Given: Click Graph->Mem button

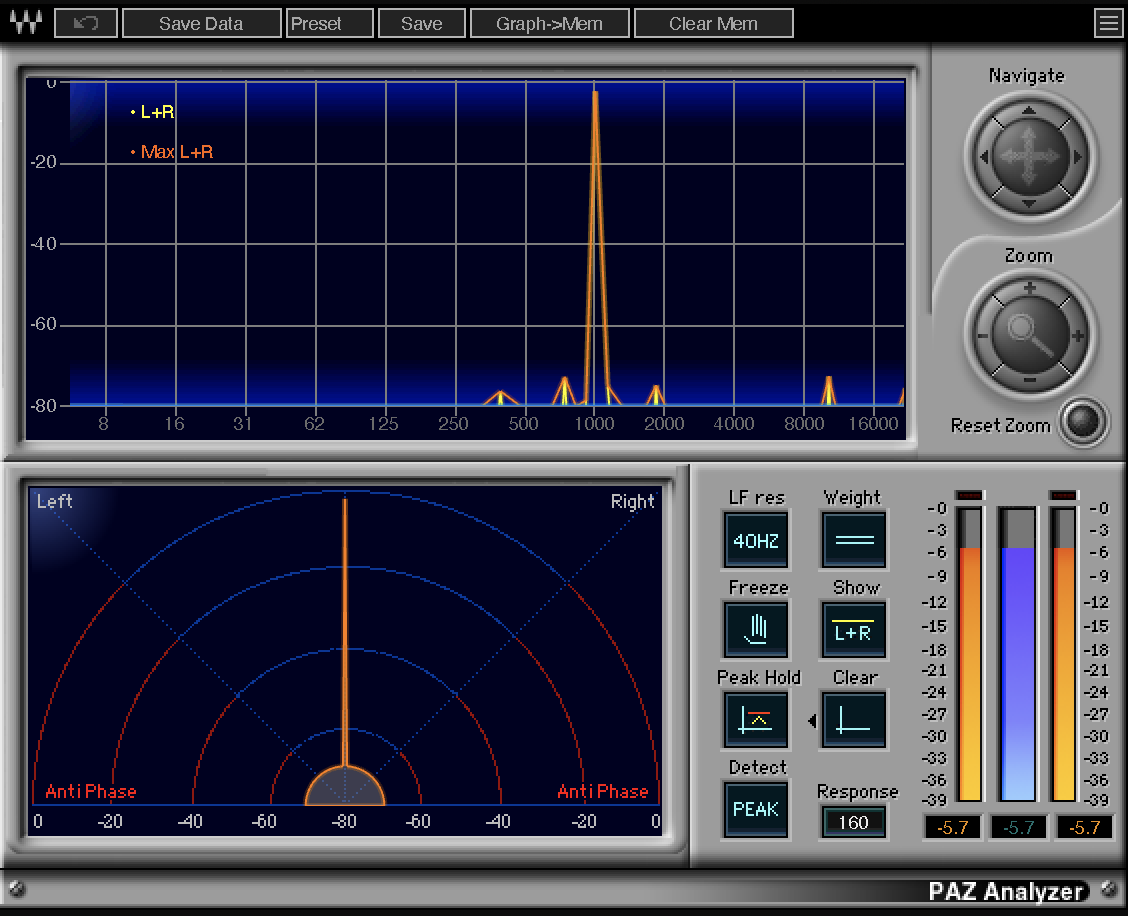Looking at the screenshot, I should click(x=550, y=23).
